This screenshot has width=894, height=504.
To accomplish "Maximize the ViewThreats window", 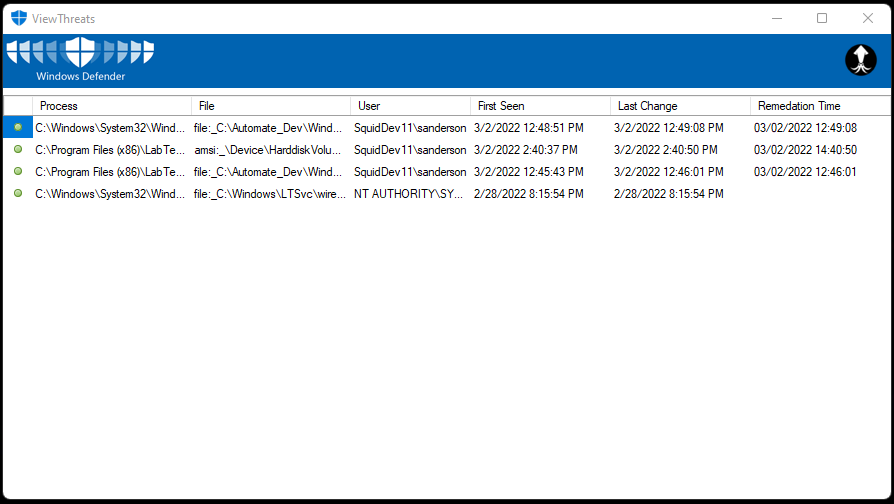I will (822, 18).
